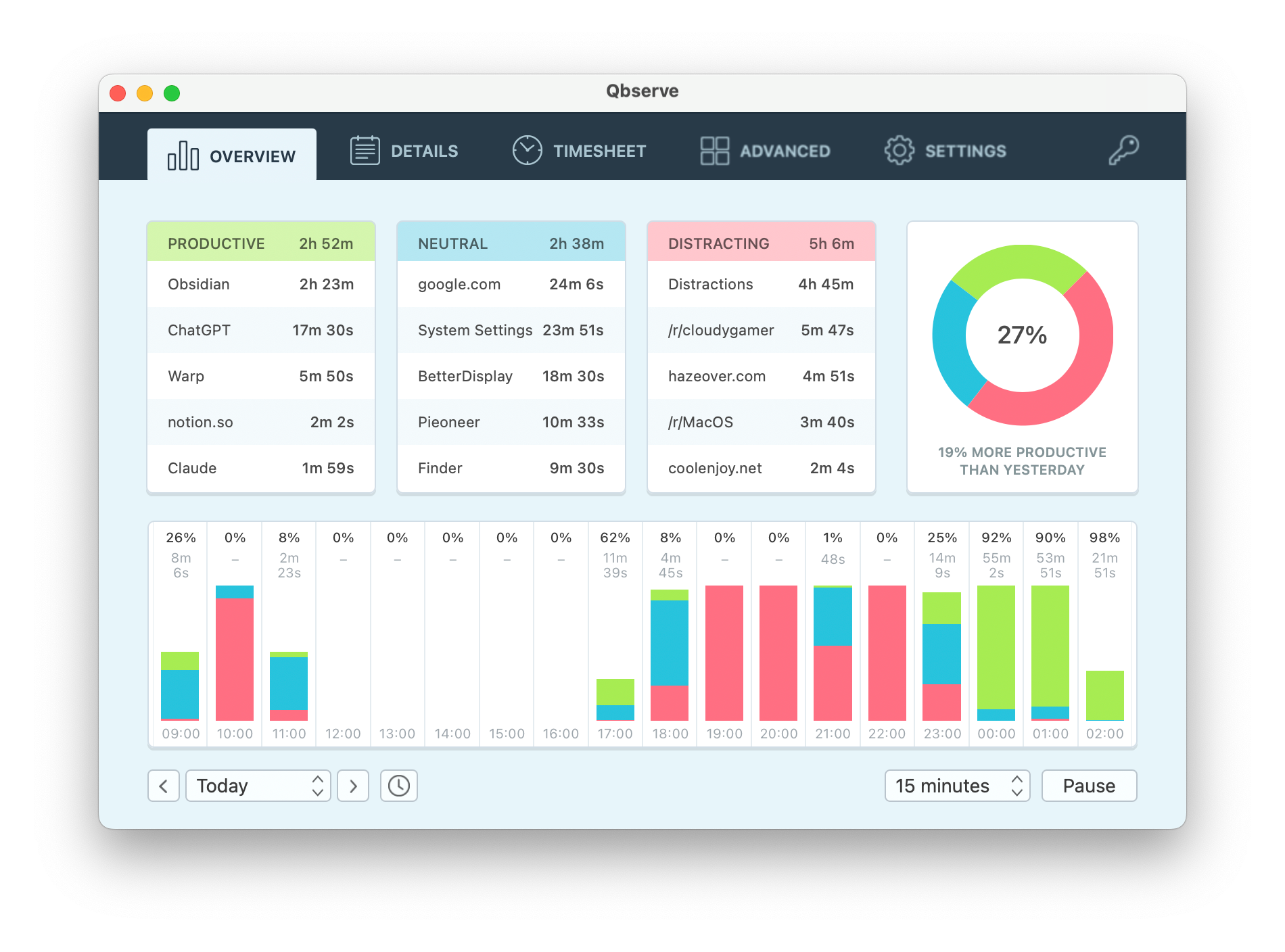Go to previous day with left arrow
Image resolution: width=1285 pixels, height=952 pixels.
164,786
